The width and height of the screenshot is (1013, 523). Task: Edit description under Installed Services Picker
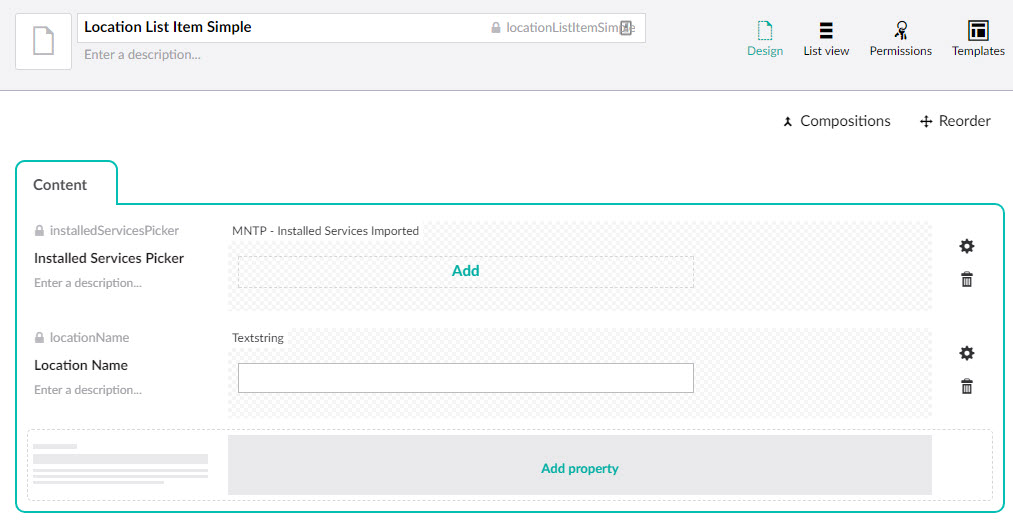click(x=88, y=283)
